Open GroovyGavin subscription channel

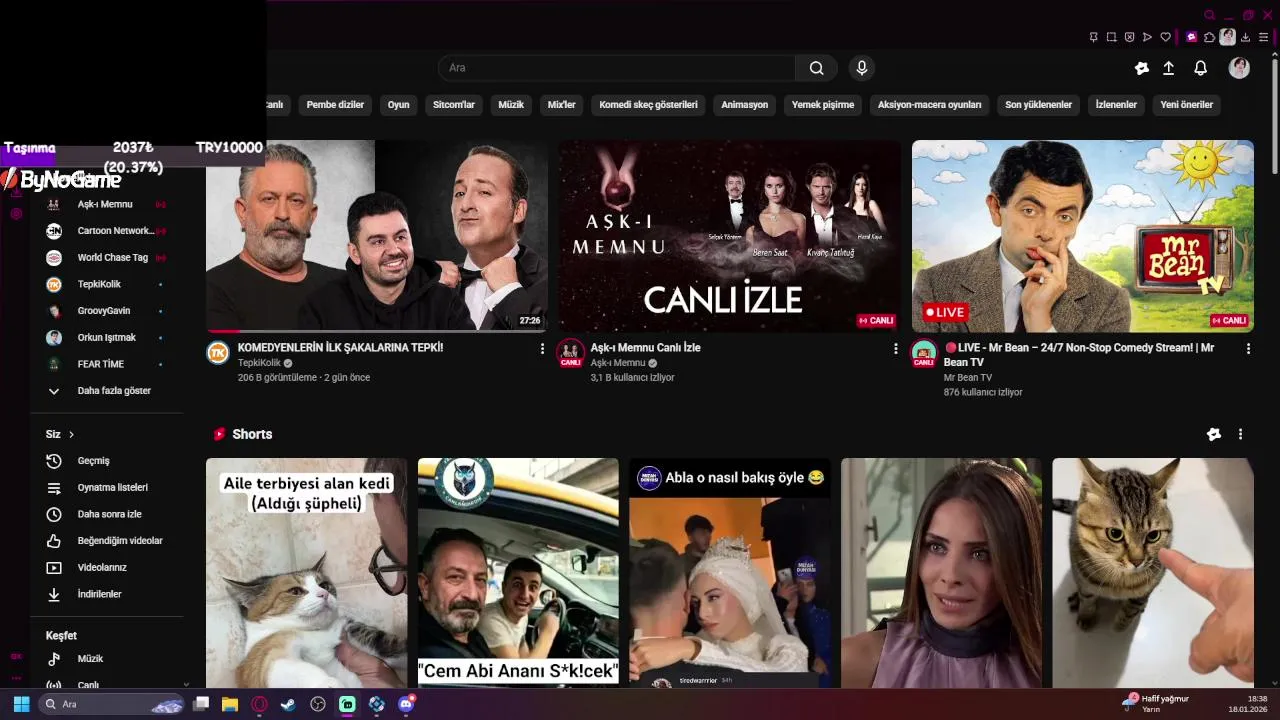pyautogui.click(x=107, y=311)
